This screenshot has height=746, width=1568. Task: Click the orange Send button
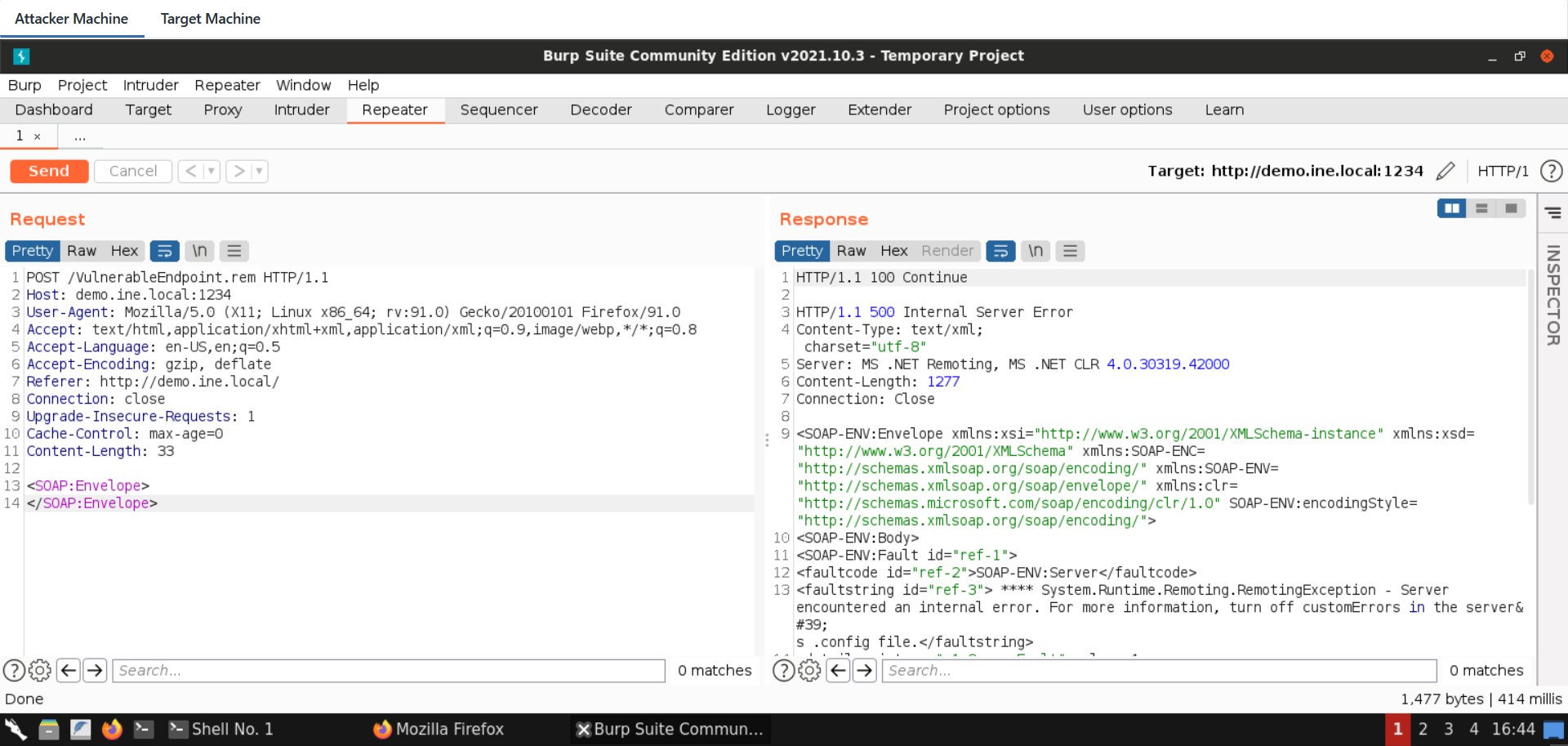[x=49, y=171]
